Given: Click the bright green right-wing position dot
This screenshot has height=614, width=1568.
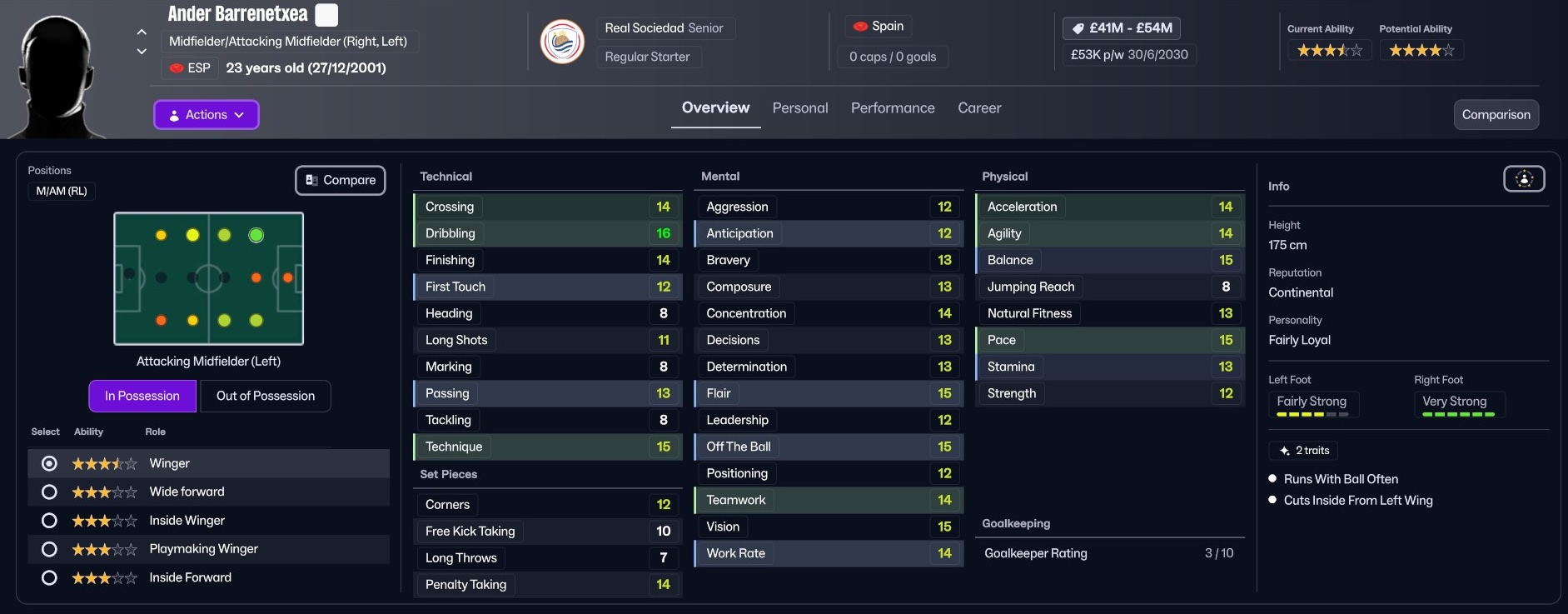Looking at the screenshot, I should [256, 236].
